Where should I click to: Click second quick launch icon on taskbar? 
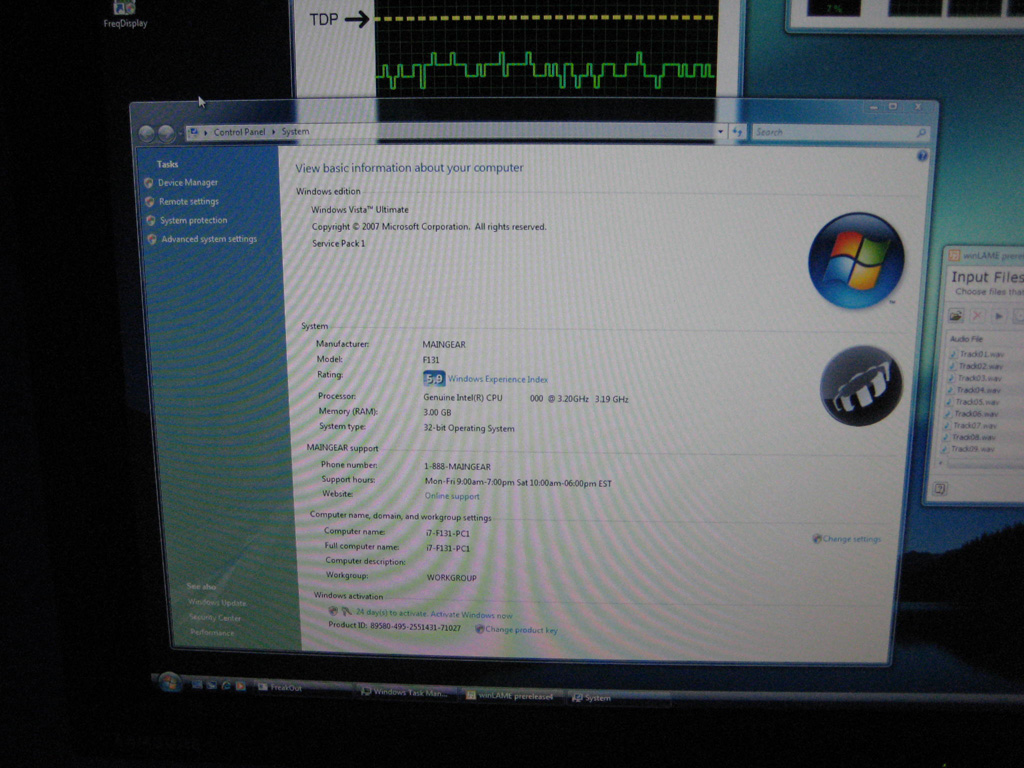click(212, 686)
